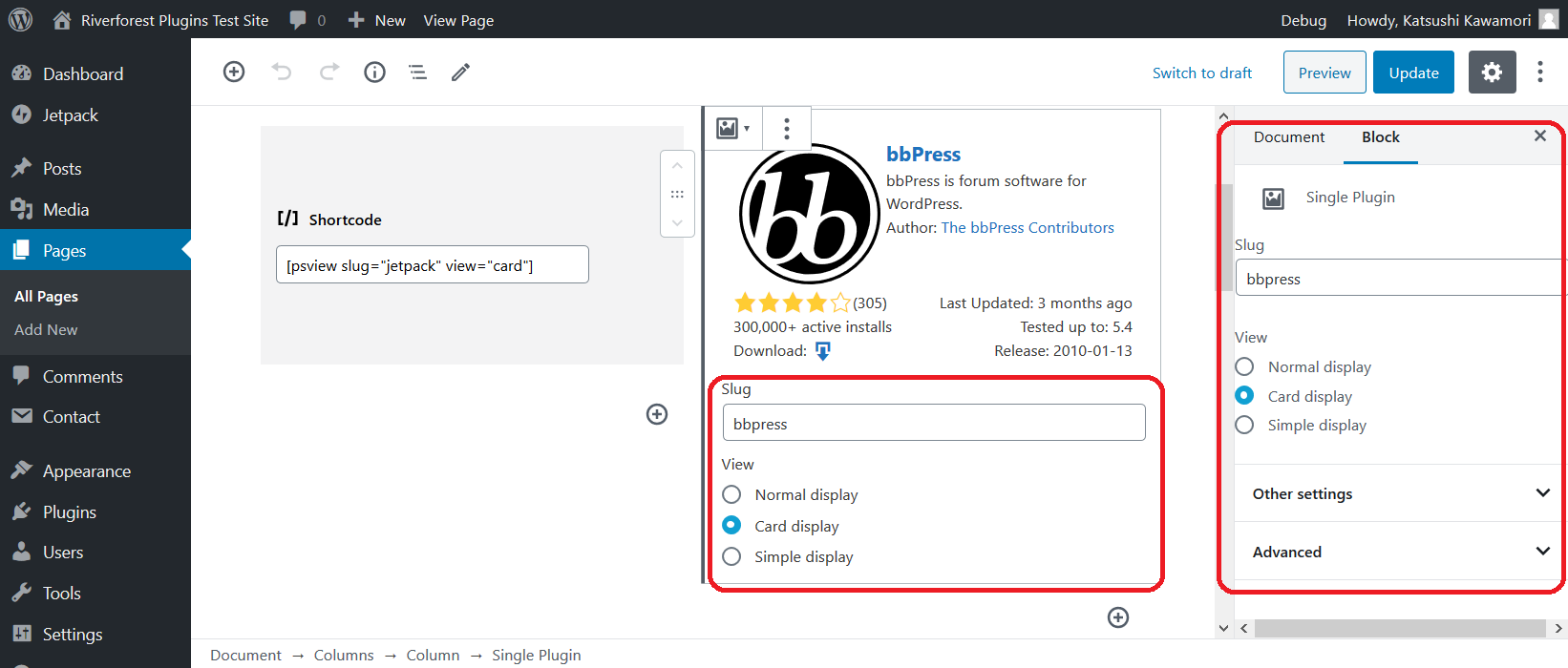This screenshot has height=668, width=1568.
Task: Switch to the Document tab
Action: [x=1289, y=136]
